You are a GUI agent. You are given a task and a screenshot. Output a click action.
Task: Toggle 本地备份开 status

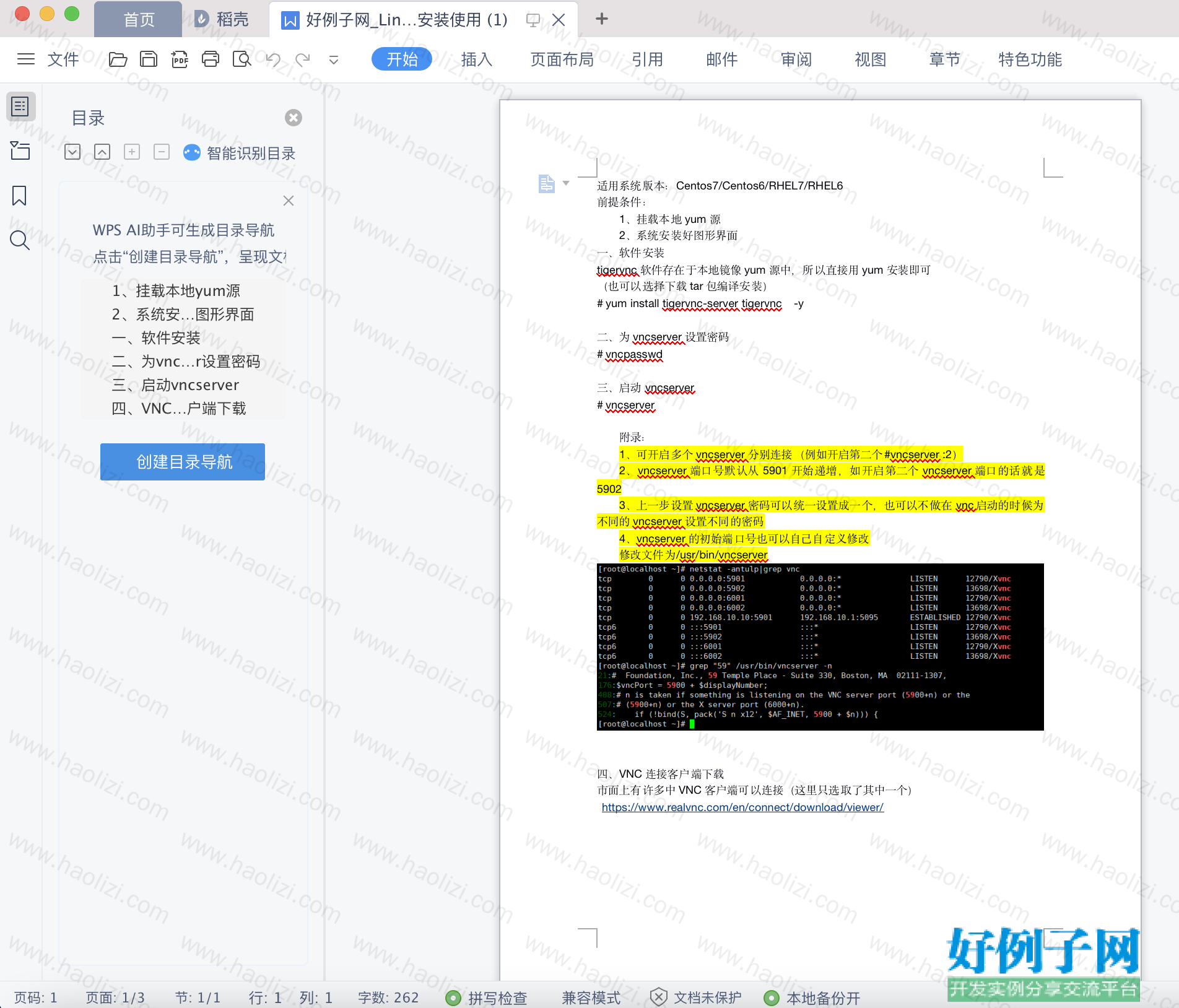tap(812, 997)
